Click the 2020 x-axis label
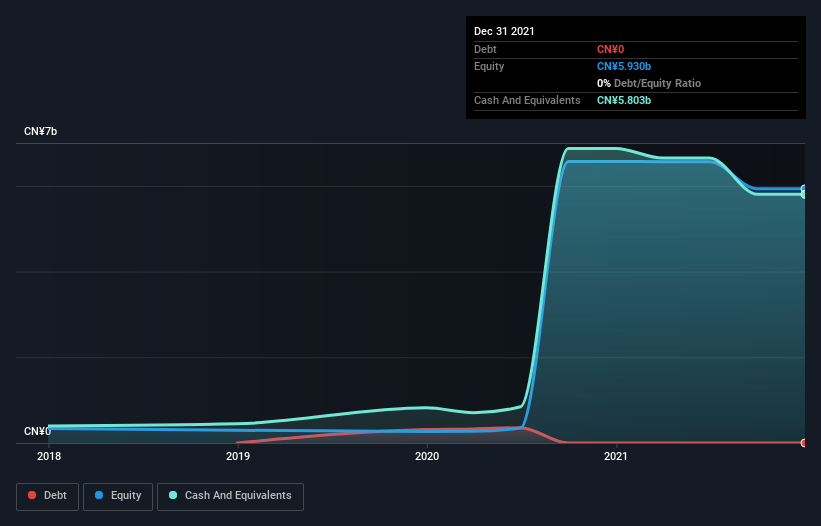 (427, 456)
